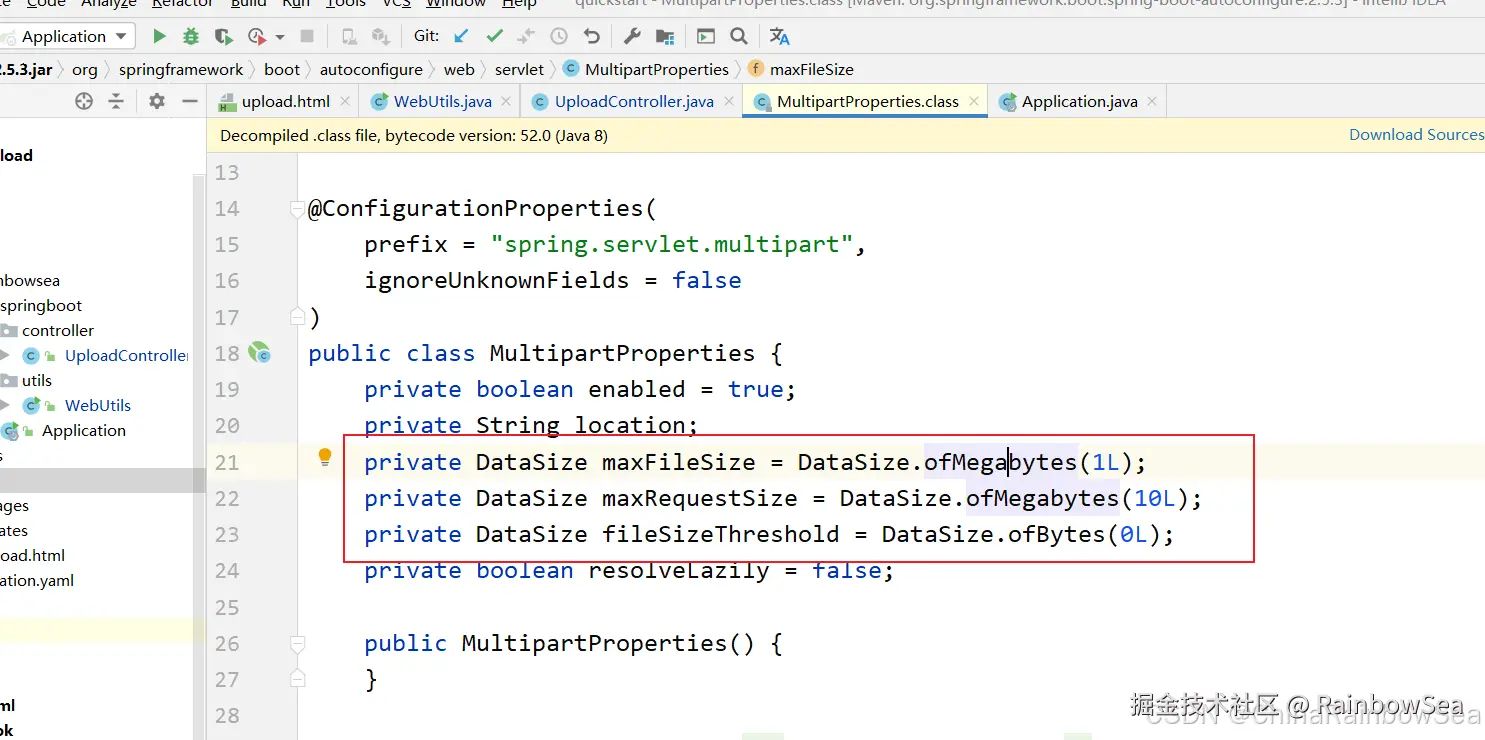Click 'web' breadcrumb segment
This screenshot has height=740, width=1485.
point(459,69)
